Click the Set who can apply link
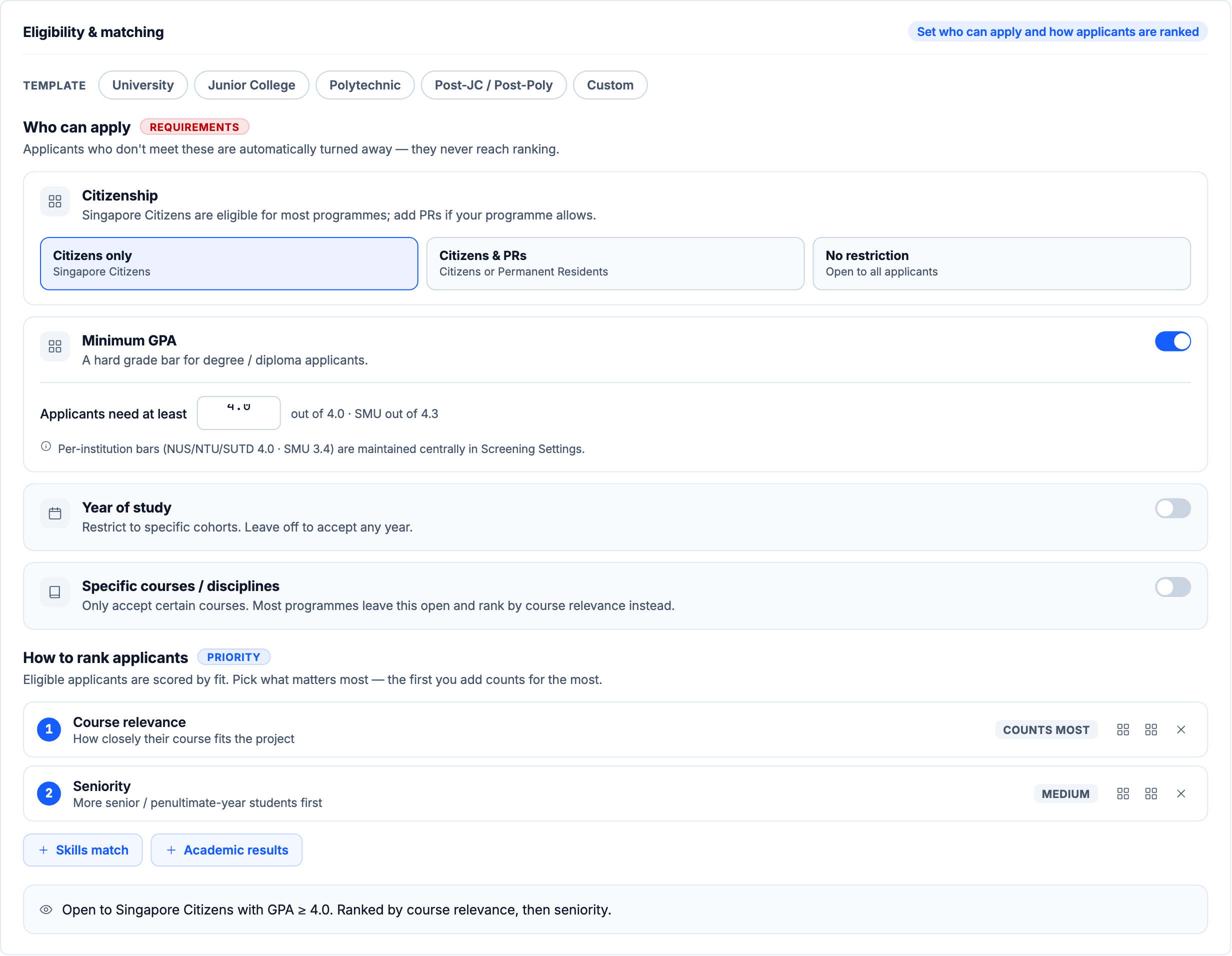The image size is (1232, 956). (1058, 31)
